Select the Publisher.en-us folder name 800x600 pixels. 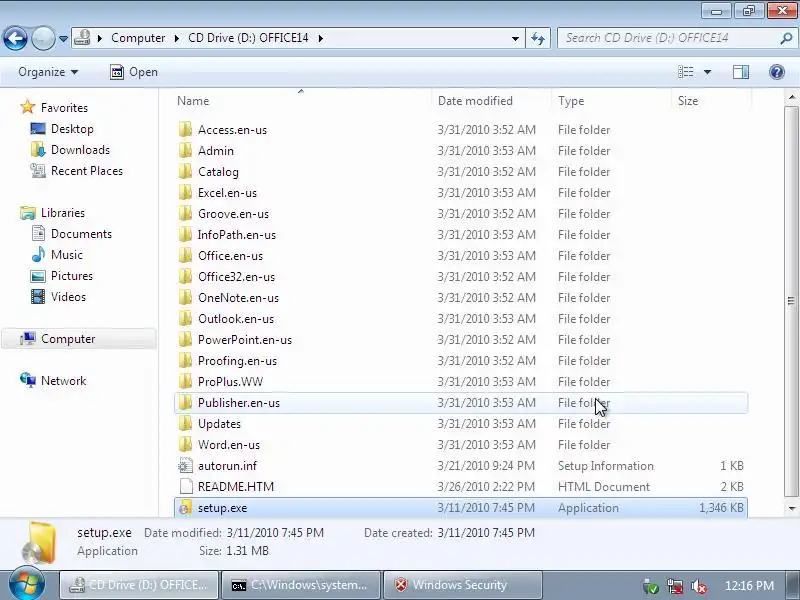coord(239,403)
